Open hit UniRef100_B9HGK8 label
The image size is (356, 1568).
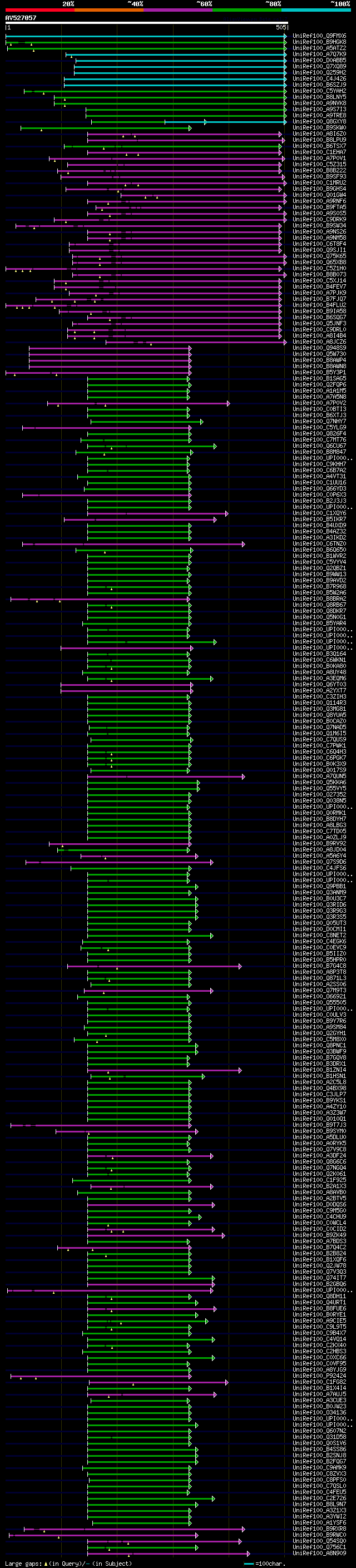coord(319,42)
